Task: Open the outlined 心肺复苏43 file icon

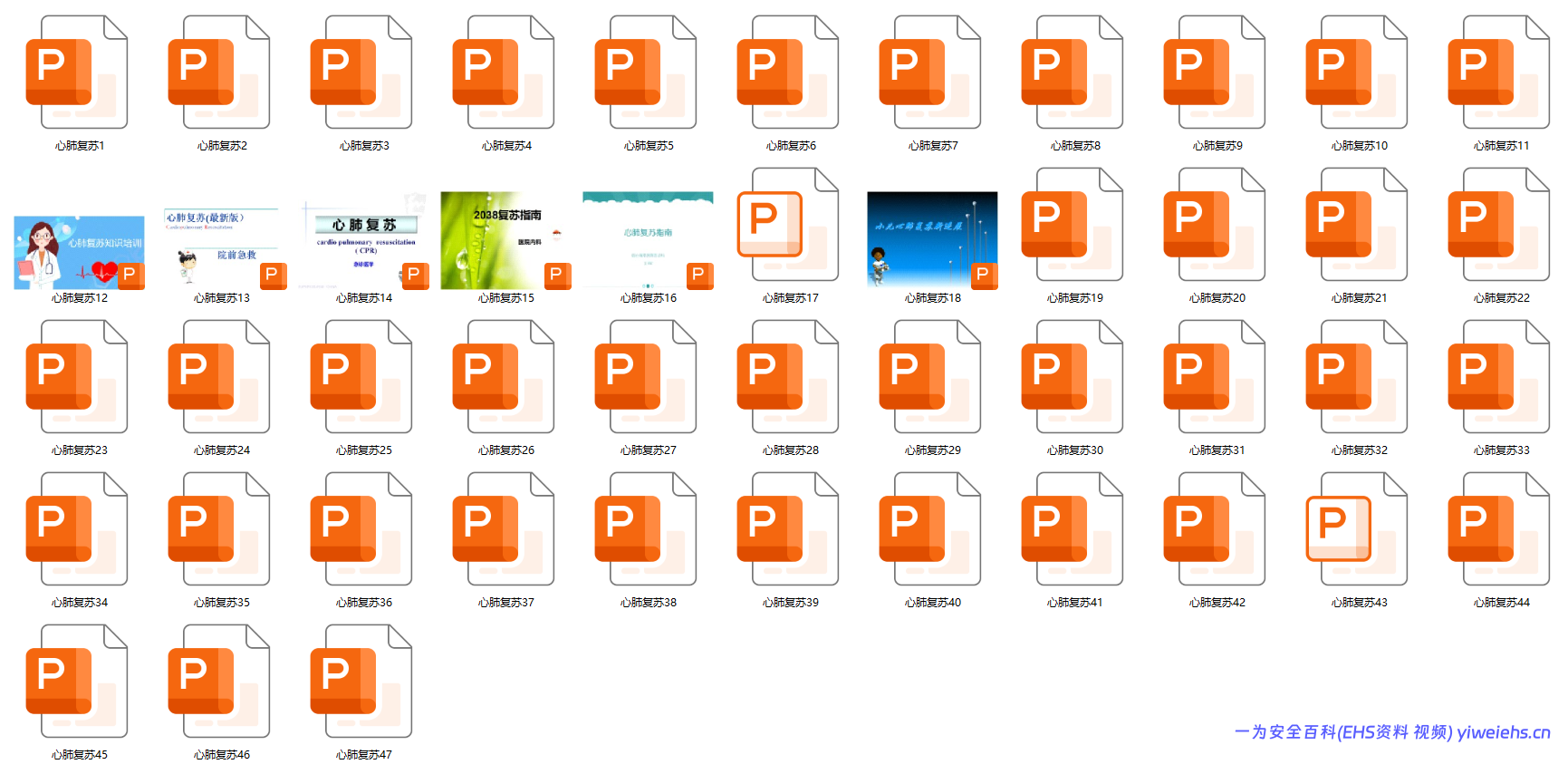Action: [x=1358, y=529]
